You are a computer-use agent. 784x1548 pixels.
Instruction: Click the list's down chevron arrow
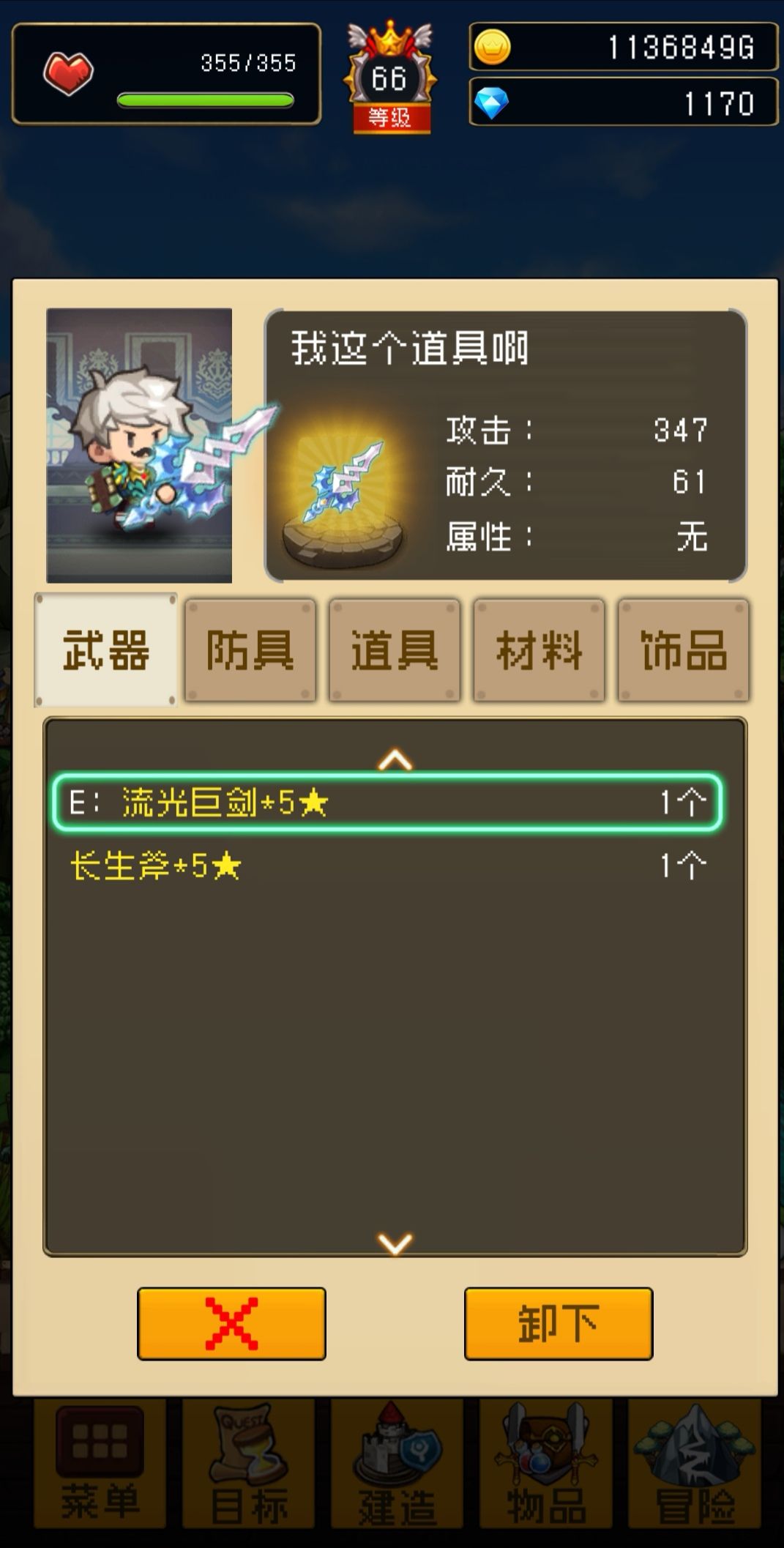[395, 1243]
